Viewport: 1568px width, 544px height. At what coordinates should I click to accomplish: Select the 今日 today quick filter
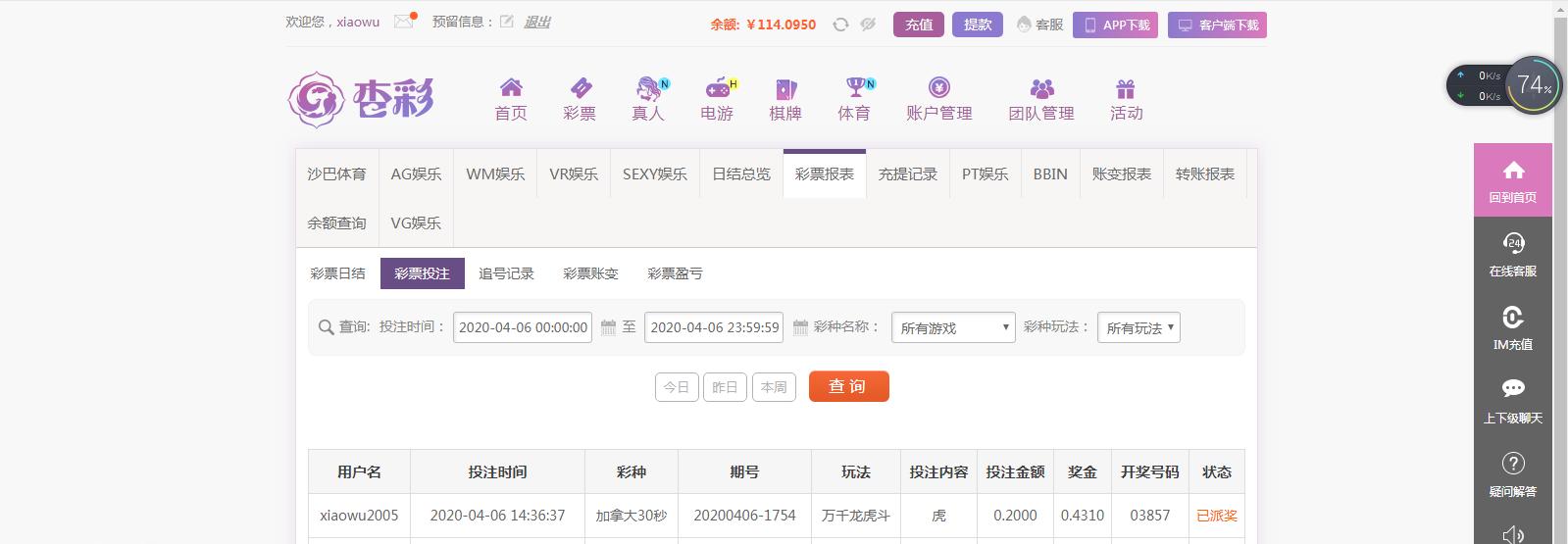click(x=677, y=387)
